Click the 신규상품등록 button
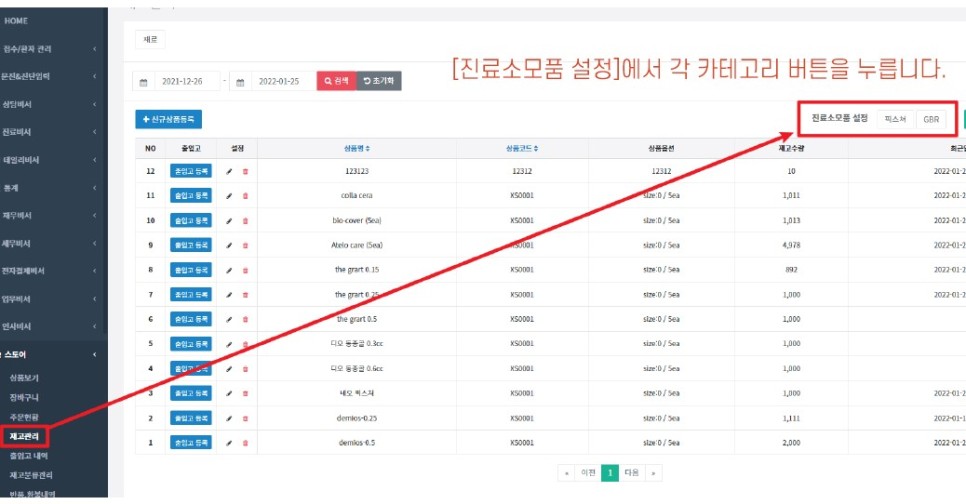This screenshot has width=966, height=504. coord(168,119)
